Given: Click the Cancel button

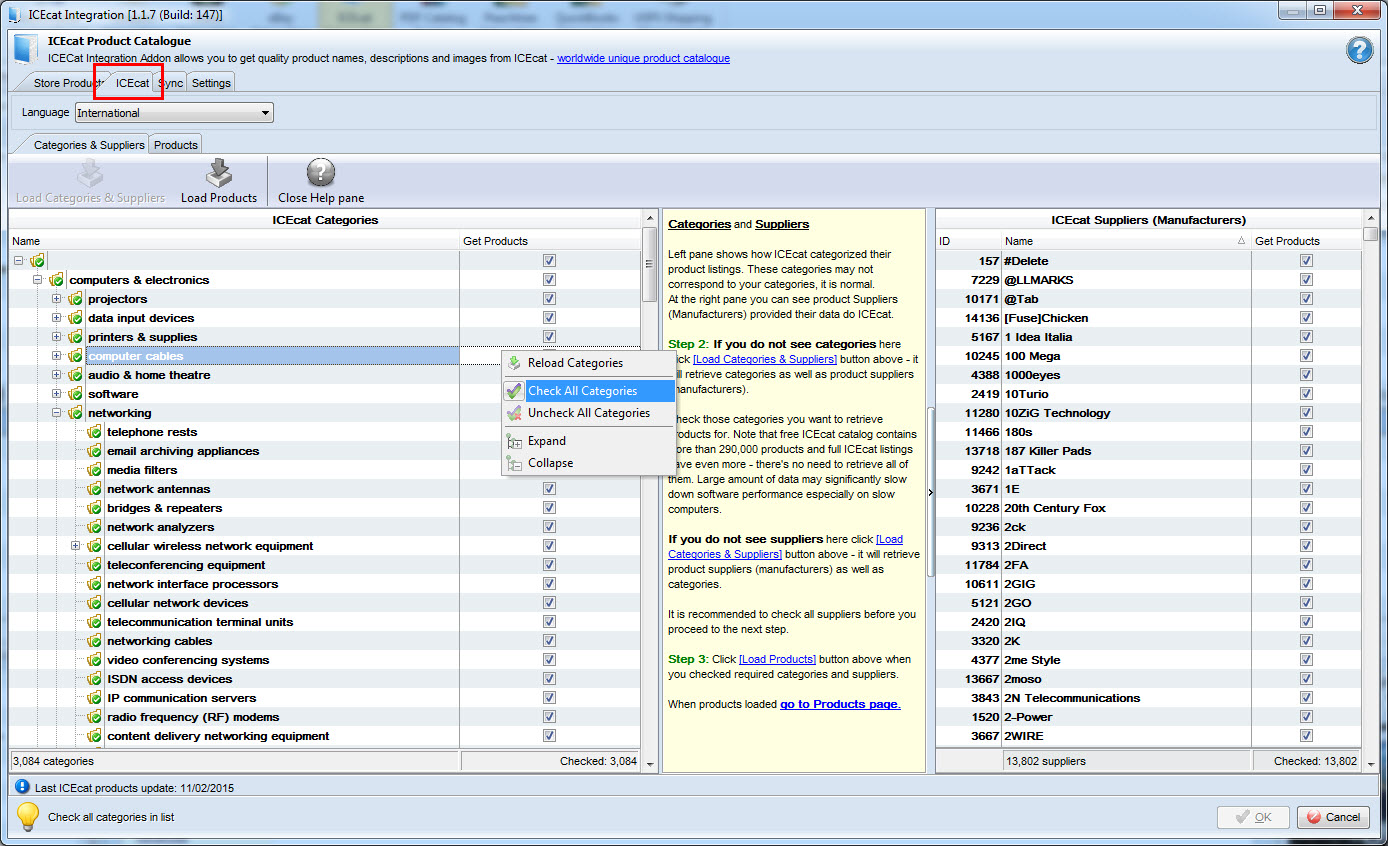Looking at the screenshot, I should 1333,817.
